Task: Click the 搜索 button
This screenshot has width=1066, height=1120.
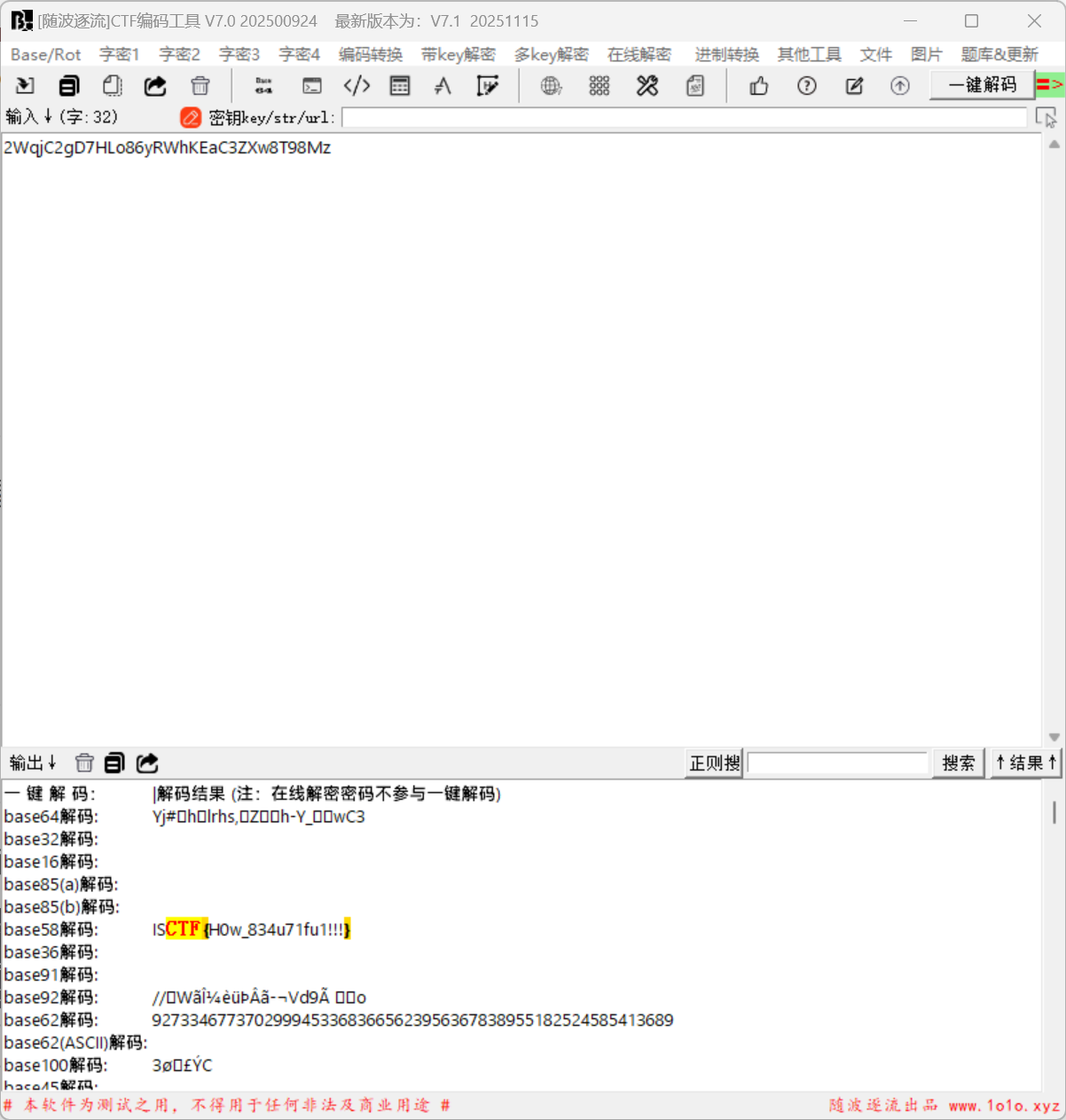Action: pos(959,763)
